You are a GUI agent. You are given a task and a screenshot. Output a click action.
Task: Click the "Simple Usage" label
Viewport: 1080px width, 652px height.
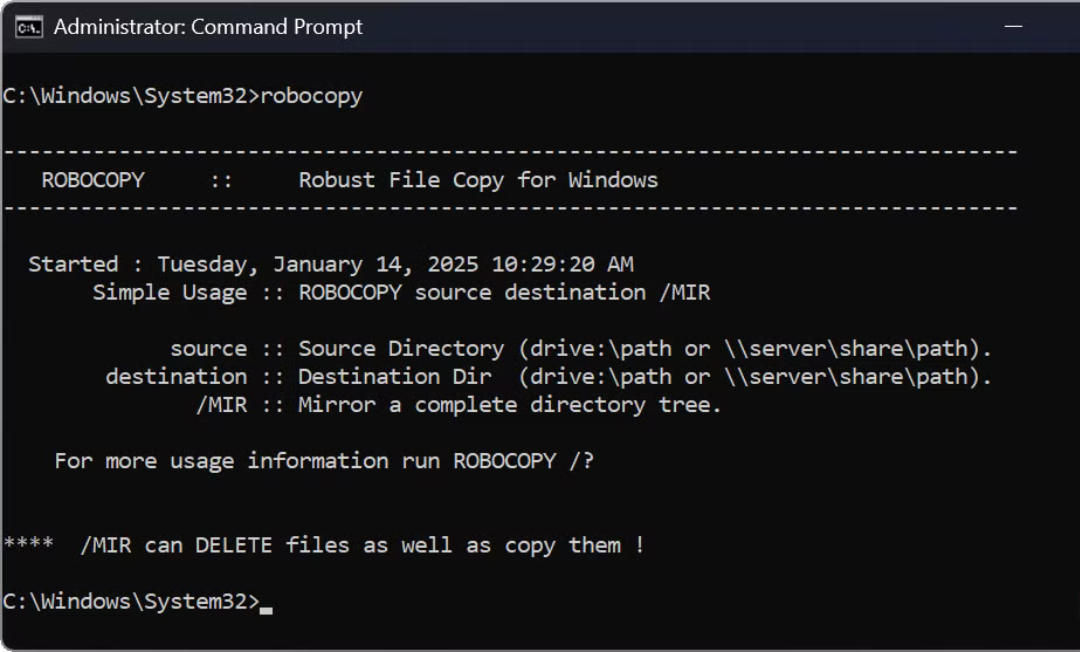tap(170, 292)
